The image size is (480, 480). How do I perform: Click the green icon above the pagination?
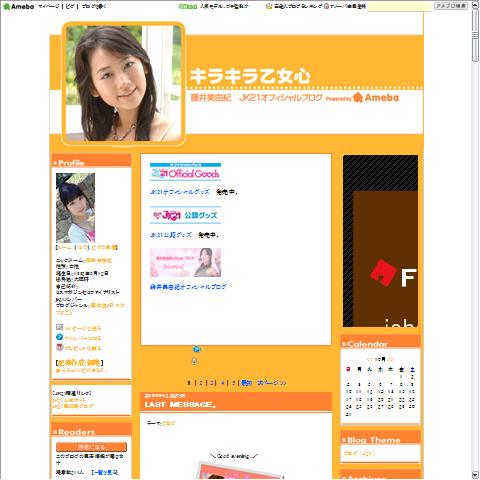tap(195, 361)
